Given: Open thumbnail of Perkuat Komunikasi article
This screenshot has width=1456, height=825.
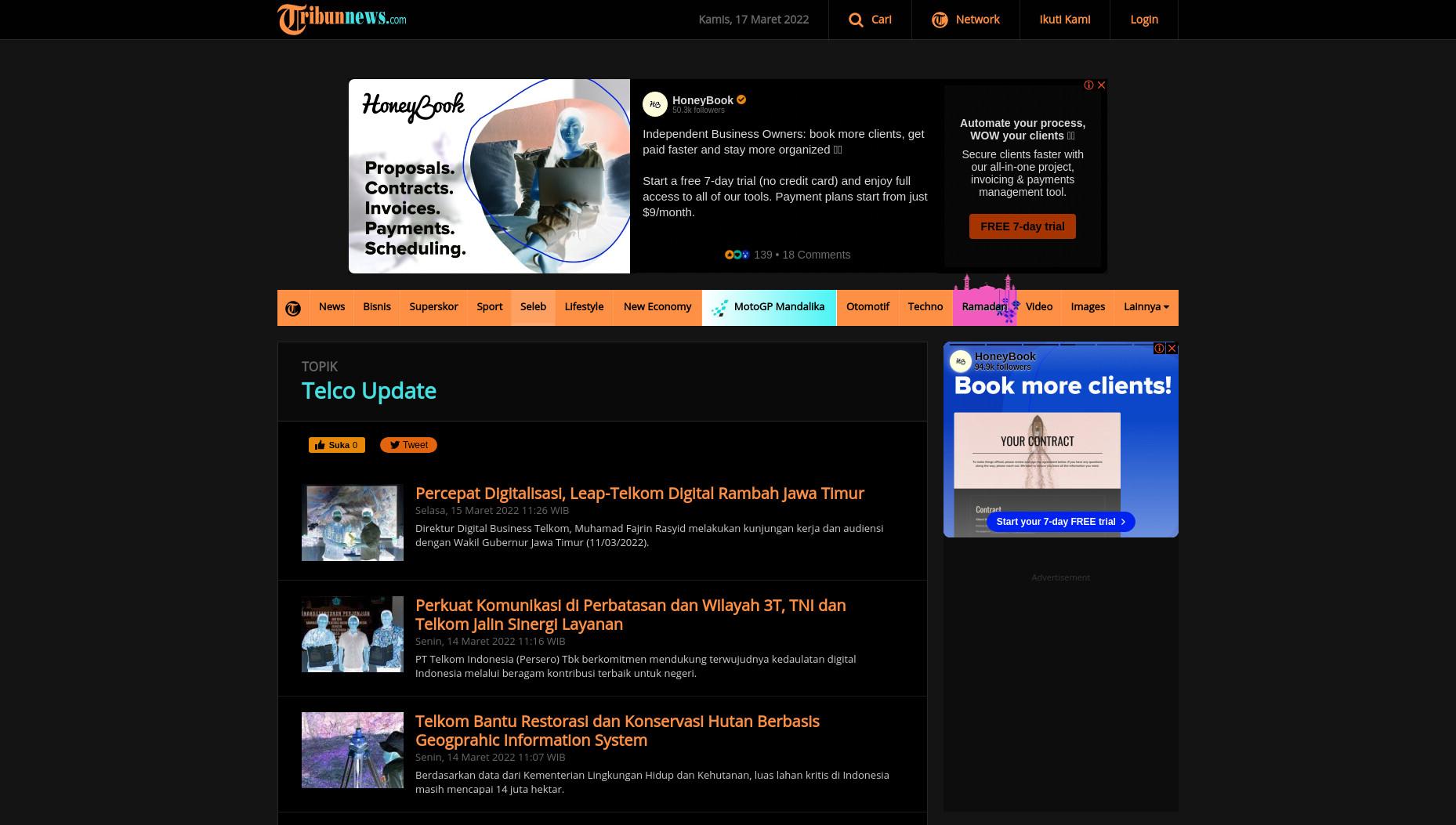Looking at the screenshot, I should (353, 634).
